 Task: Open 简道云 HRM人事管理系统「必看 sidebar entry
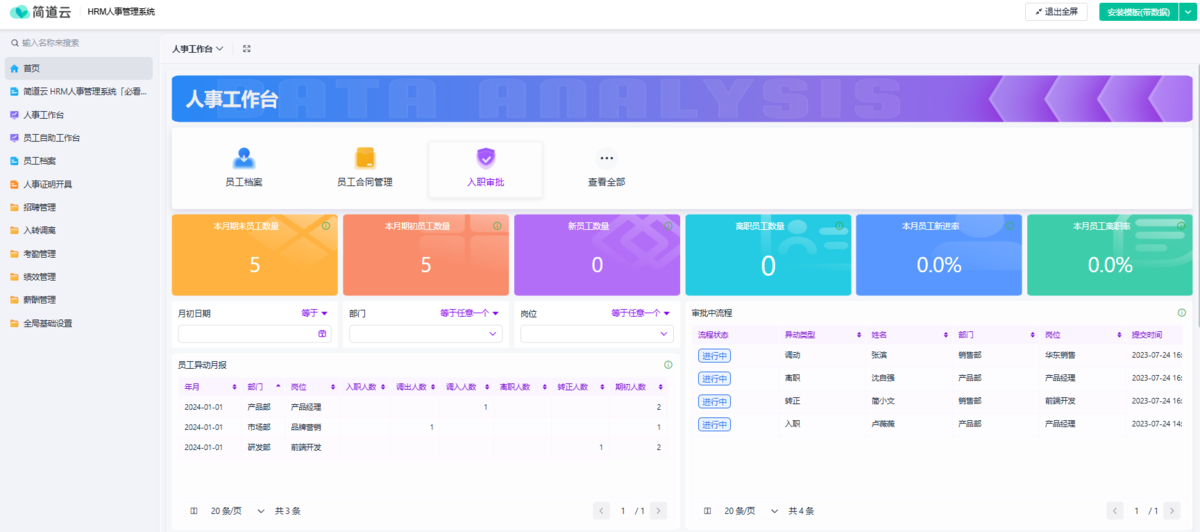coord(79,91)
